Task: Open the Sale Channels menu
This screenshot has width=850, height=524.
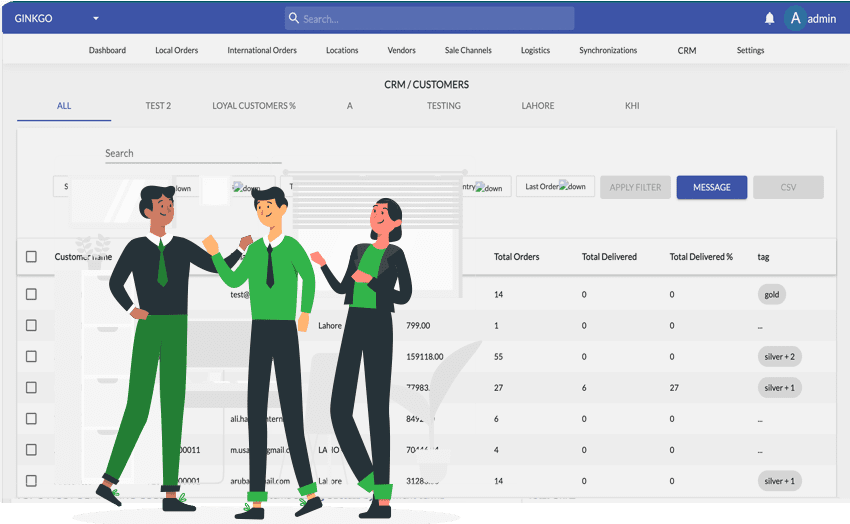Action: point(468,50)
